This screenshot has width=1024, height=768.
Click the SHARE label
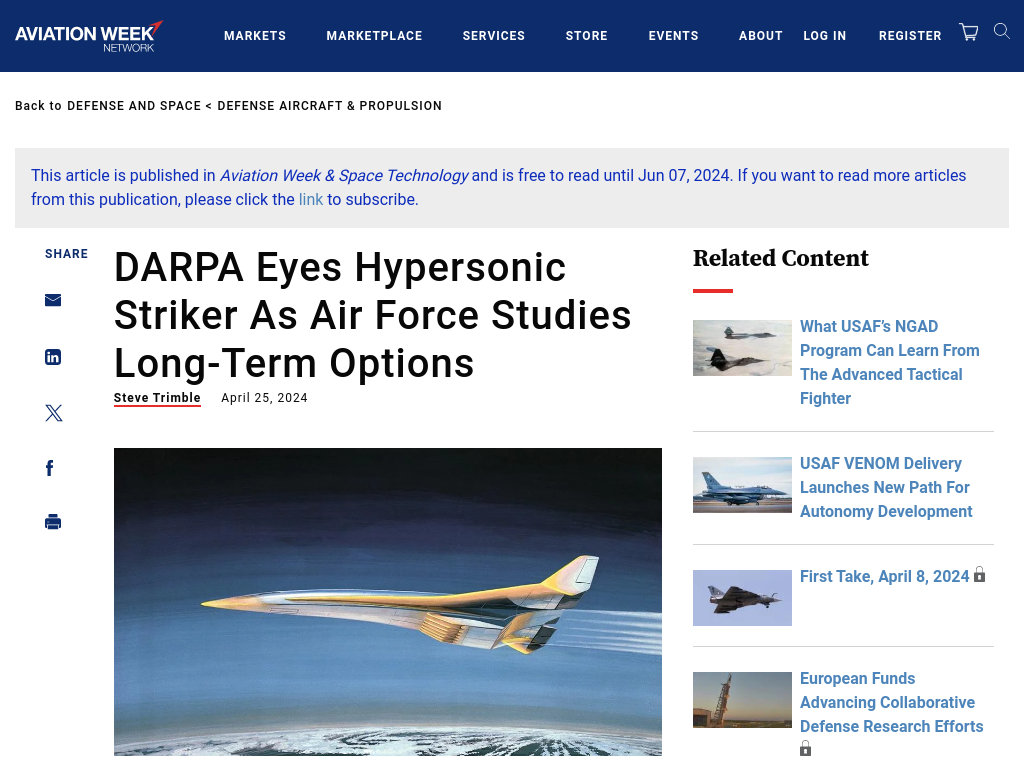tap(66, 254)
